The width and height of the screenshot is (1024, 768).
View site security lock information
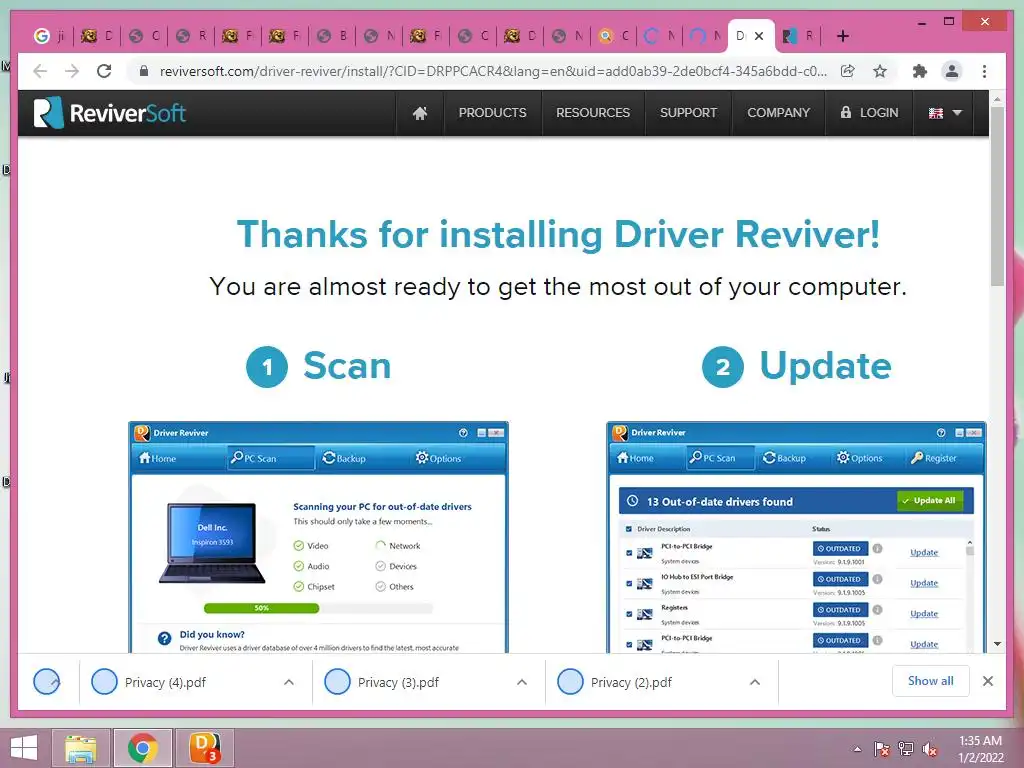pos(144,71)
